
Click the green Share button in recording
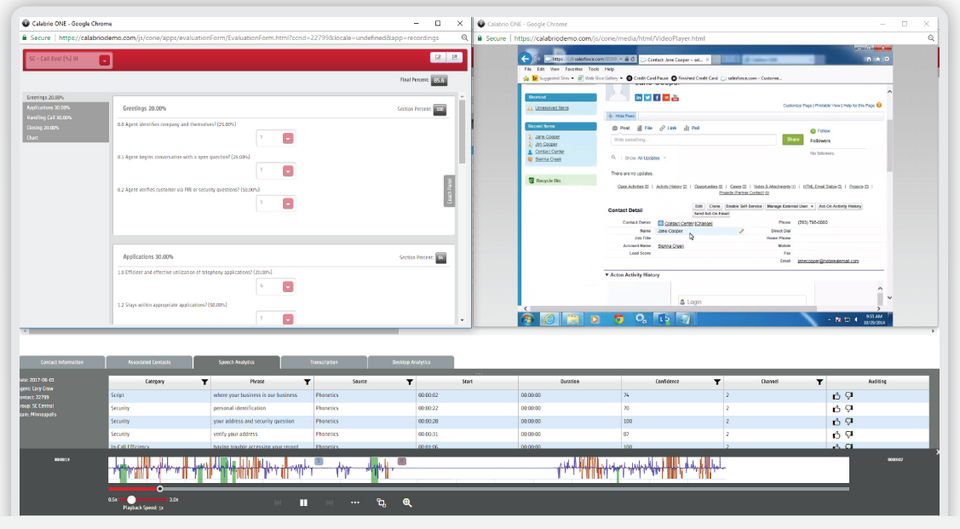tap(793, 140)
